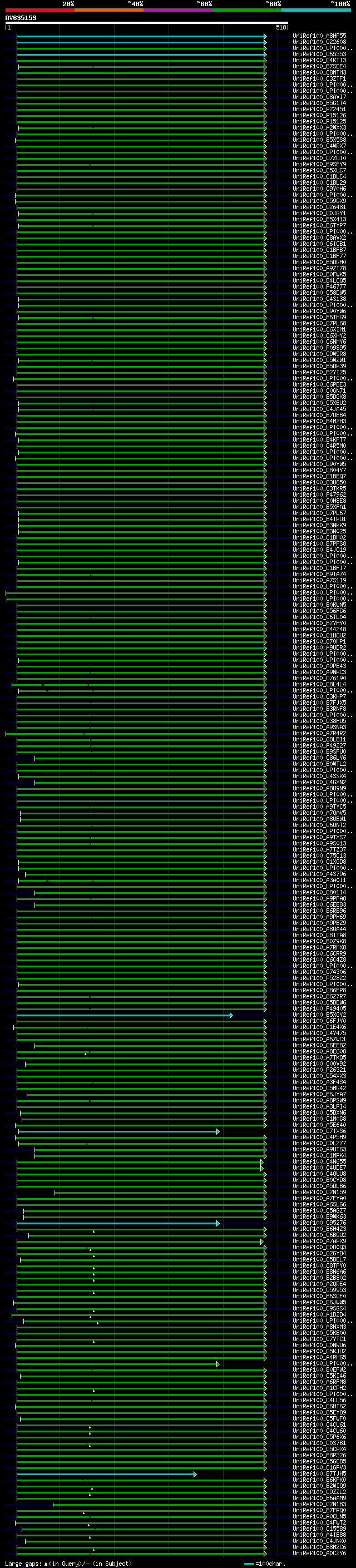Select label UniRef100_C1BLC4
356x1568 pixels.
pos(319,176)
